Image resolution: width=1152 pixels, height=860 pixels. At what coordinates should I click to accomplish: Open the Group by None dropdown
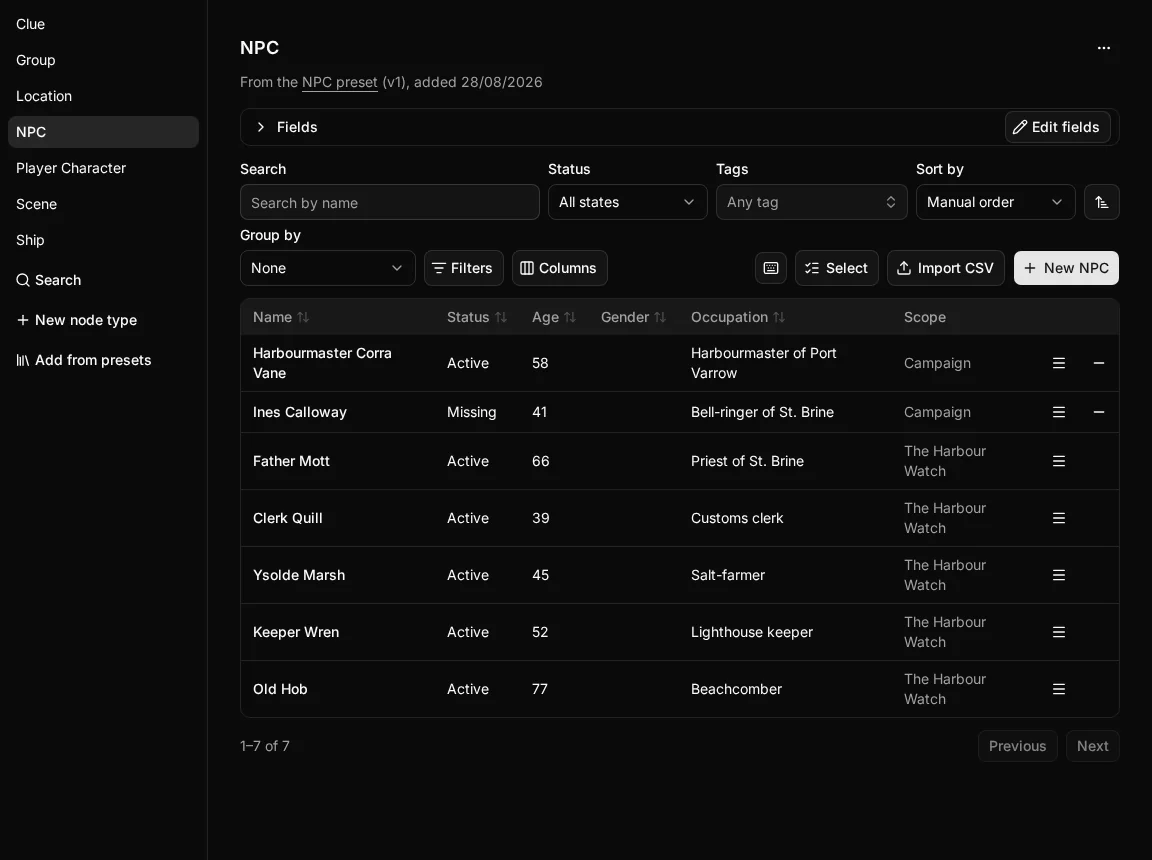pyautogui.click(x=328, y=268)
